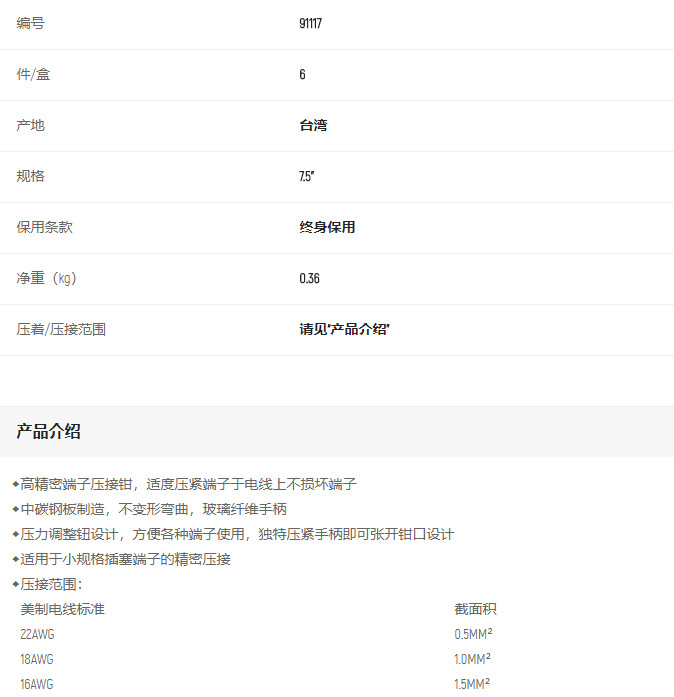Select the 压着/压接范围 label
This screenshot has width=674, height=697.
coord(61,329)
